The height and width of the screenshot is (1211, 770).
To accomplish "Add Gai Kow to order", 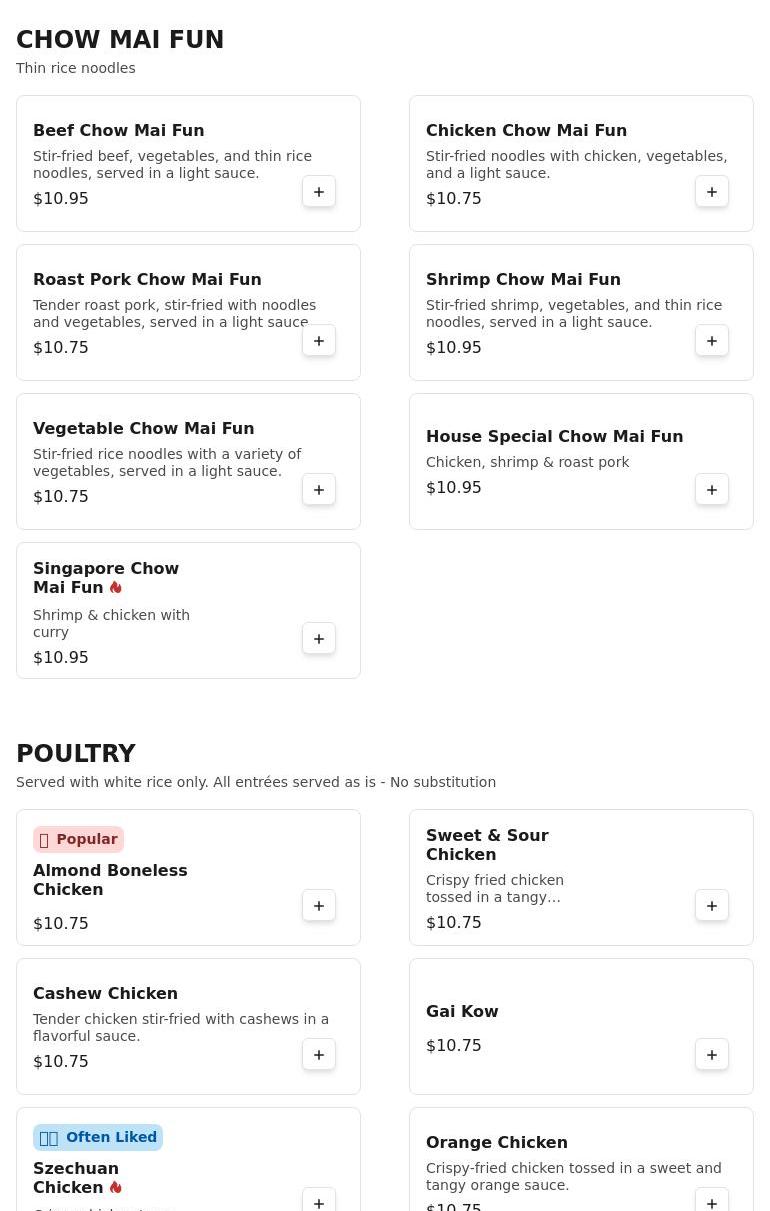I will (712, 1055).
